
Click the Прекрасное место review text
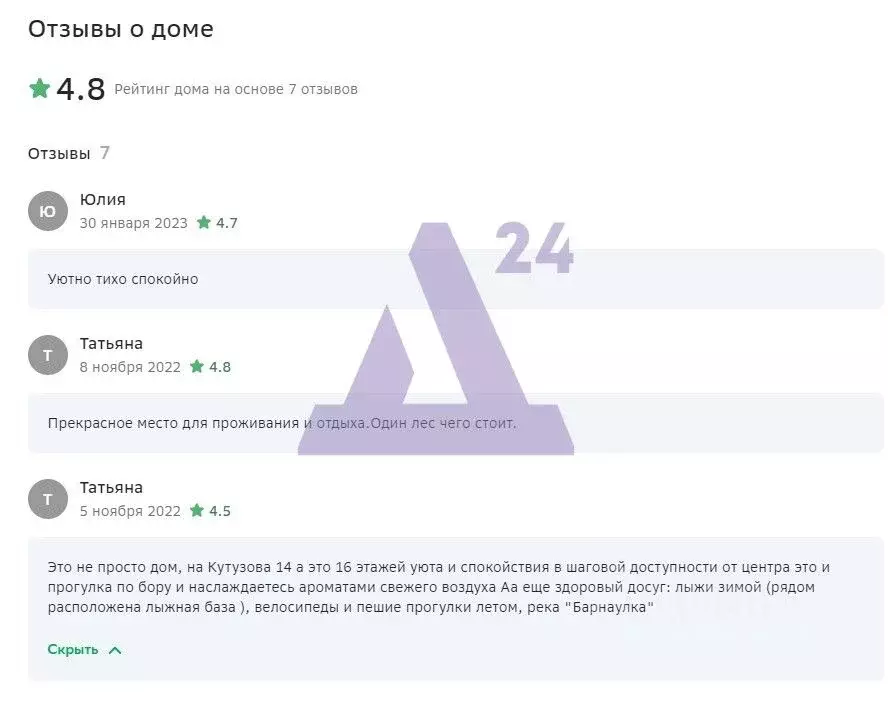tap(282, 423)
